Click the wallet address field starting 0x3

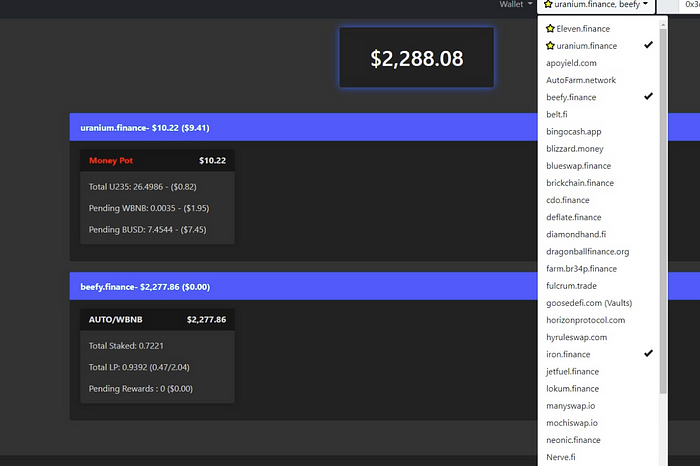click(690, 5)
